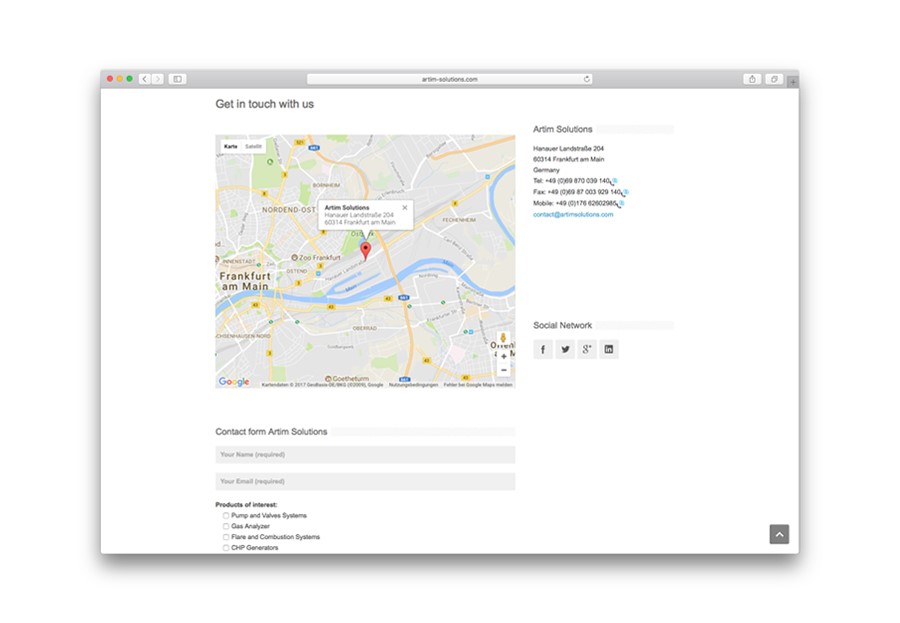The width and height of the screenshot is (900, 623).
Task: Select the Karte map view tab
Action: (x=231, y=146)
